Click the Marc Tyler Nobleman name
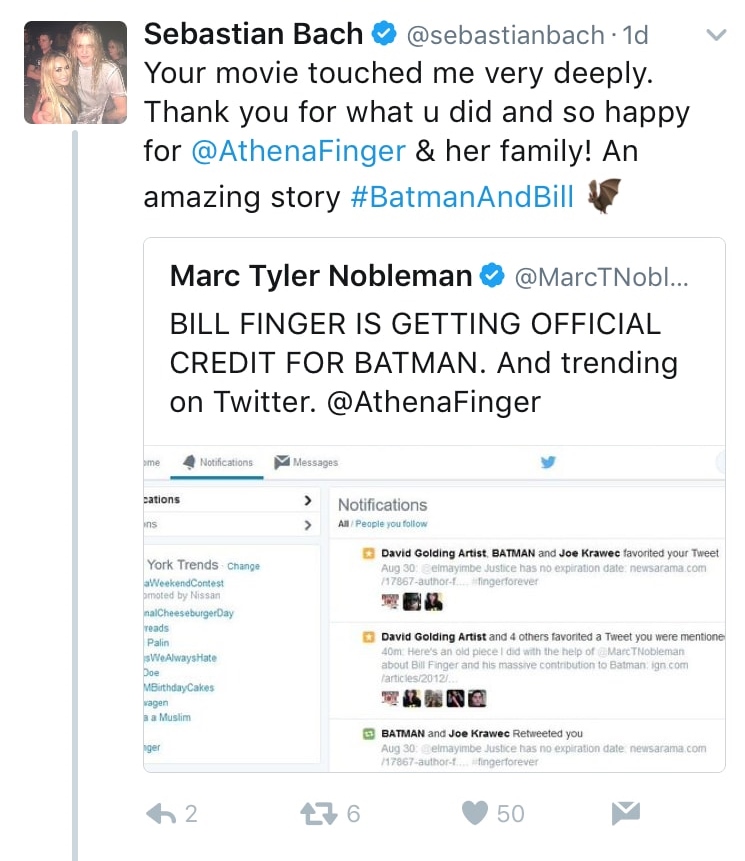745x861 pixels. coord(321,277)
